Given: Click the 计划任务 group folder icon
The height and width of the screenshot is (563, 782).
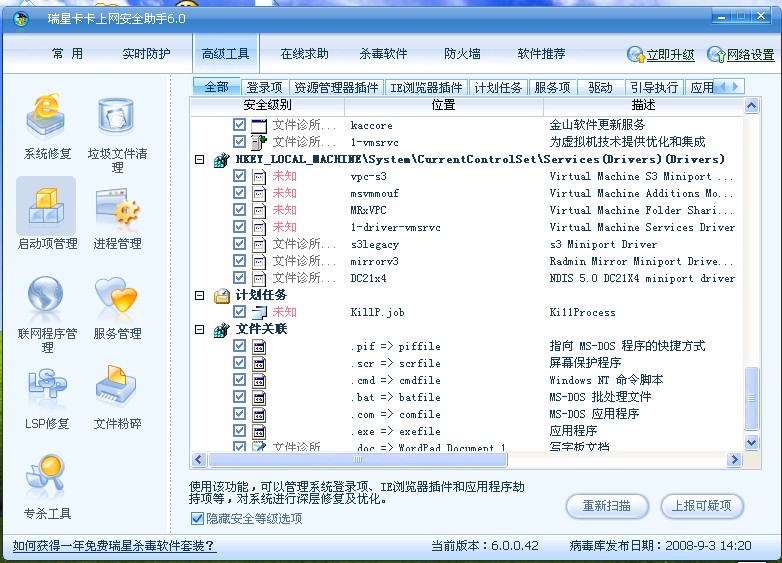Looking at the screenshot, I should click(x=221, y=296).
